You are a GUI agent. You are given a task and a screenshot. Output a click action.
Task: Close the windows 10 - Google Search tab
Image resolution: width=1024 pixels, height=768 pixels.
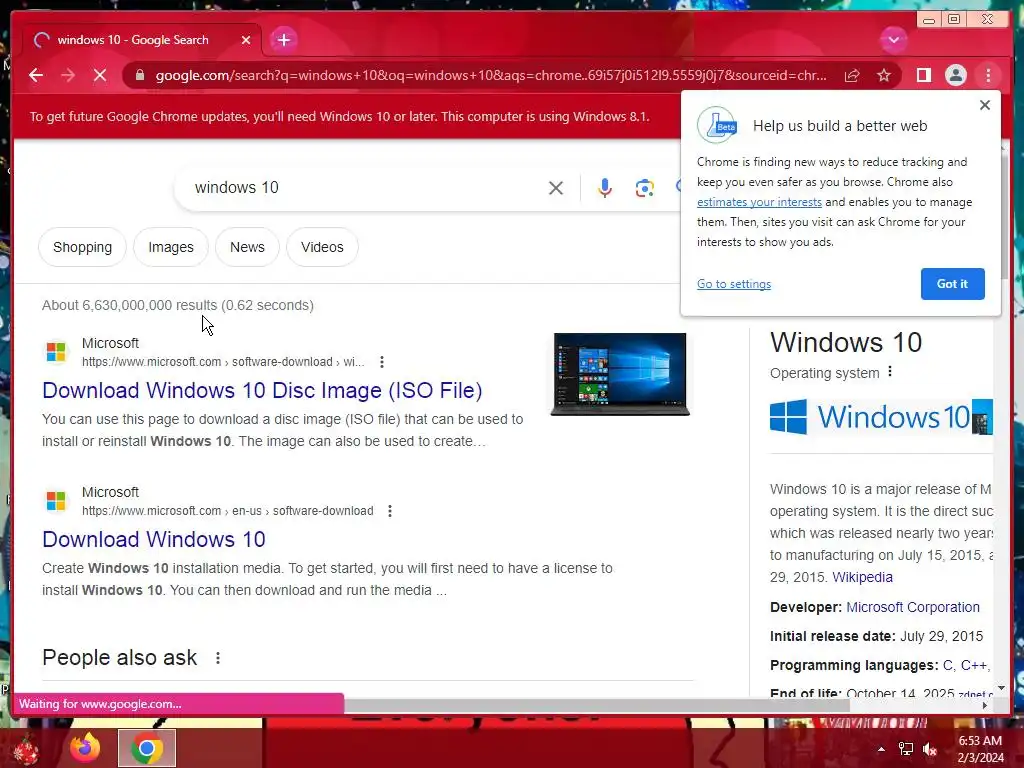pyautogui.click(x=246, y=40)
